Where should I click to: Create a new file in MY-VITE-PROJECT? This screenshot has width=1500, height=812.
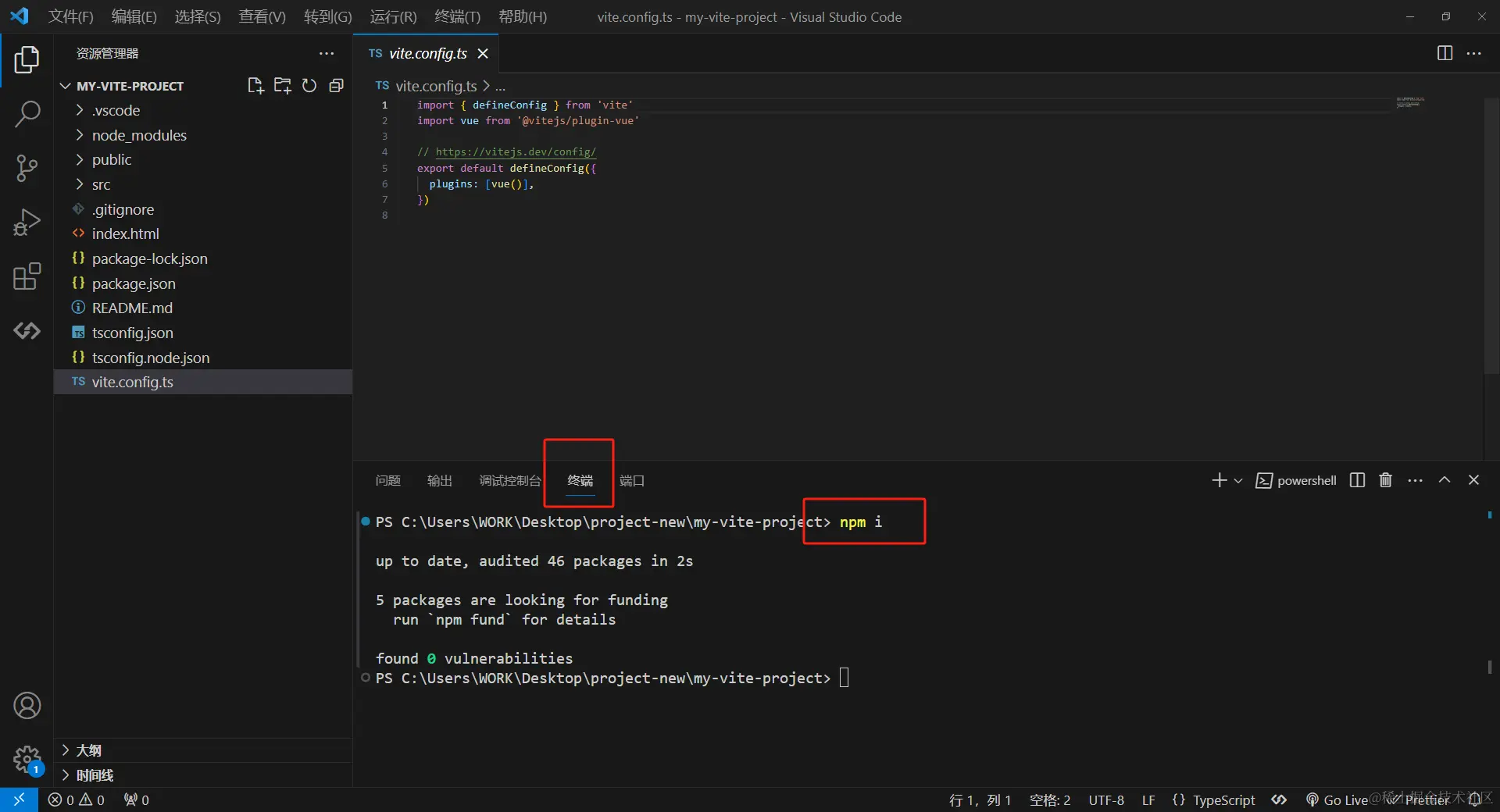click(x=255, y=86)
